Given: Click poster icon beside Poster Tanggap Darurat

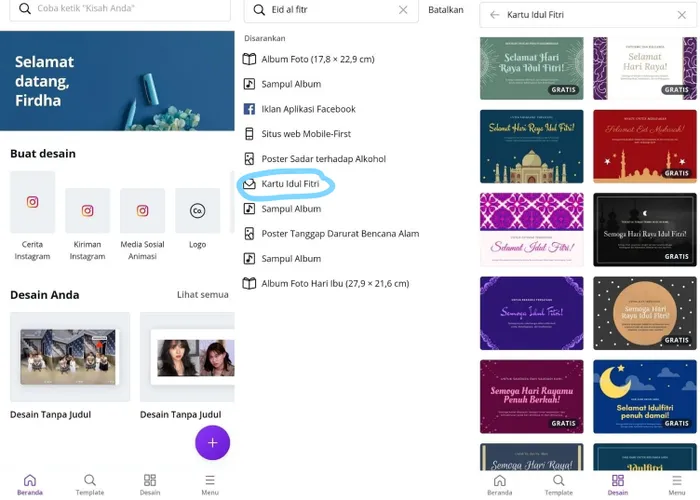Looking at the screenshot, I should coord(249,233).
